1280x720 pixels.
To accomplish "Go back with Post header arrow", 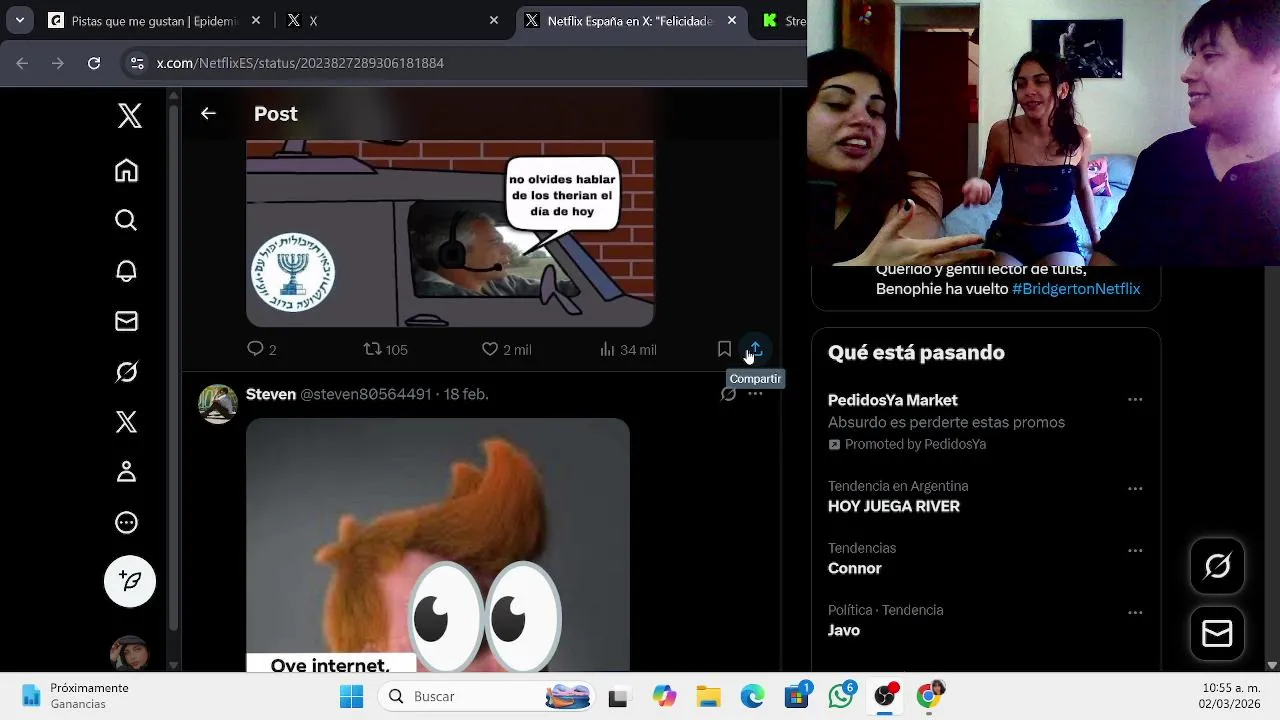I will [208, 113].
